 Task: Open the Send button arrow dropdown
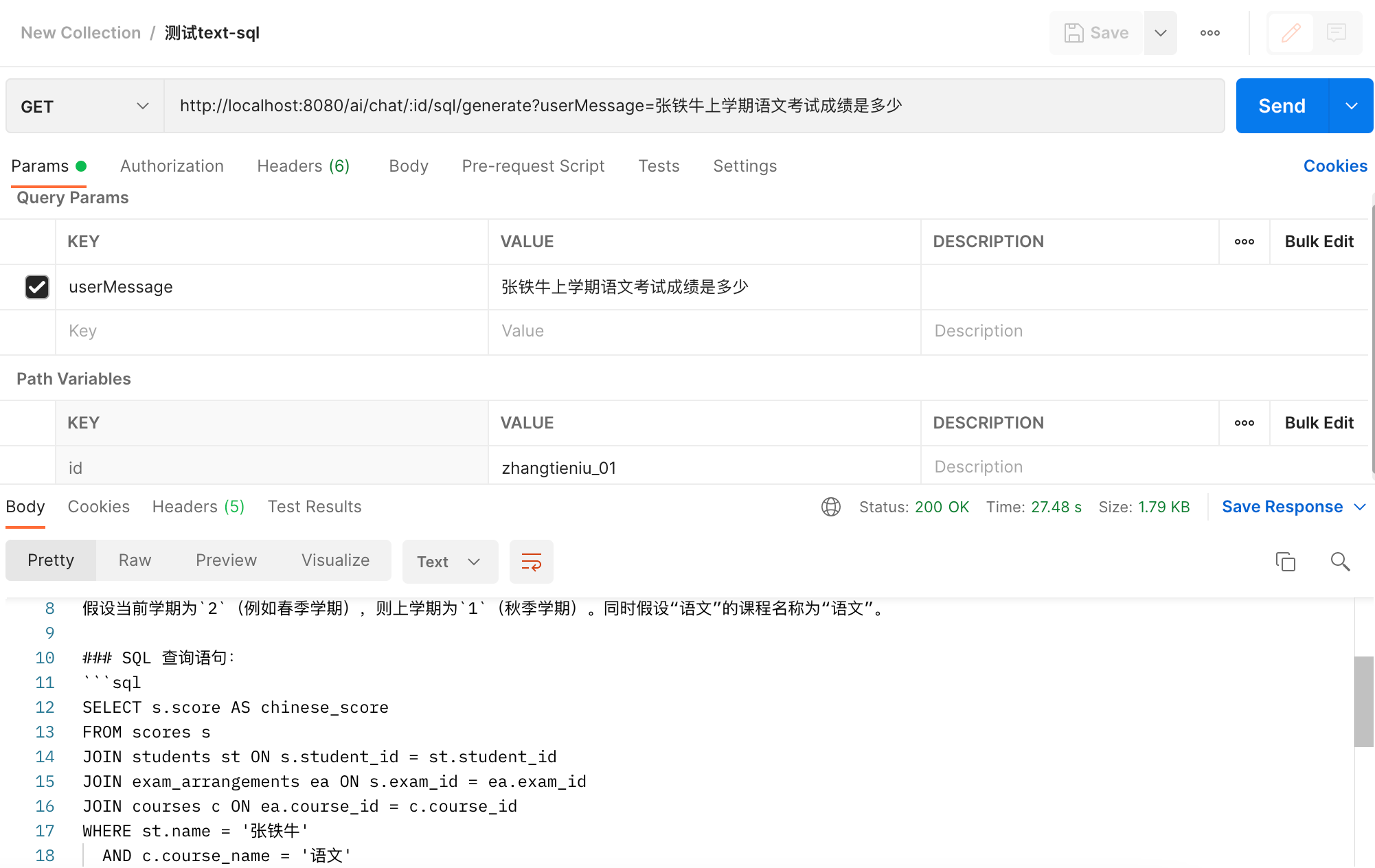[1351, 106]
